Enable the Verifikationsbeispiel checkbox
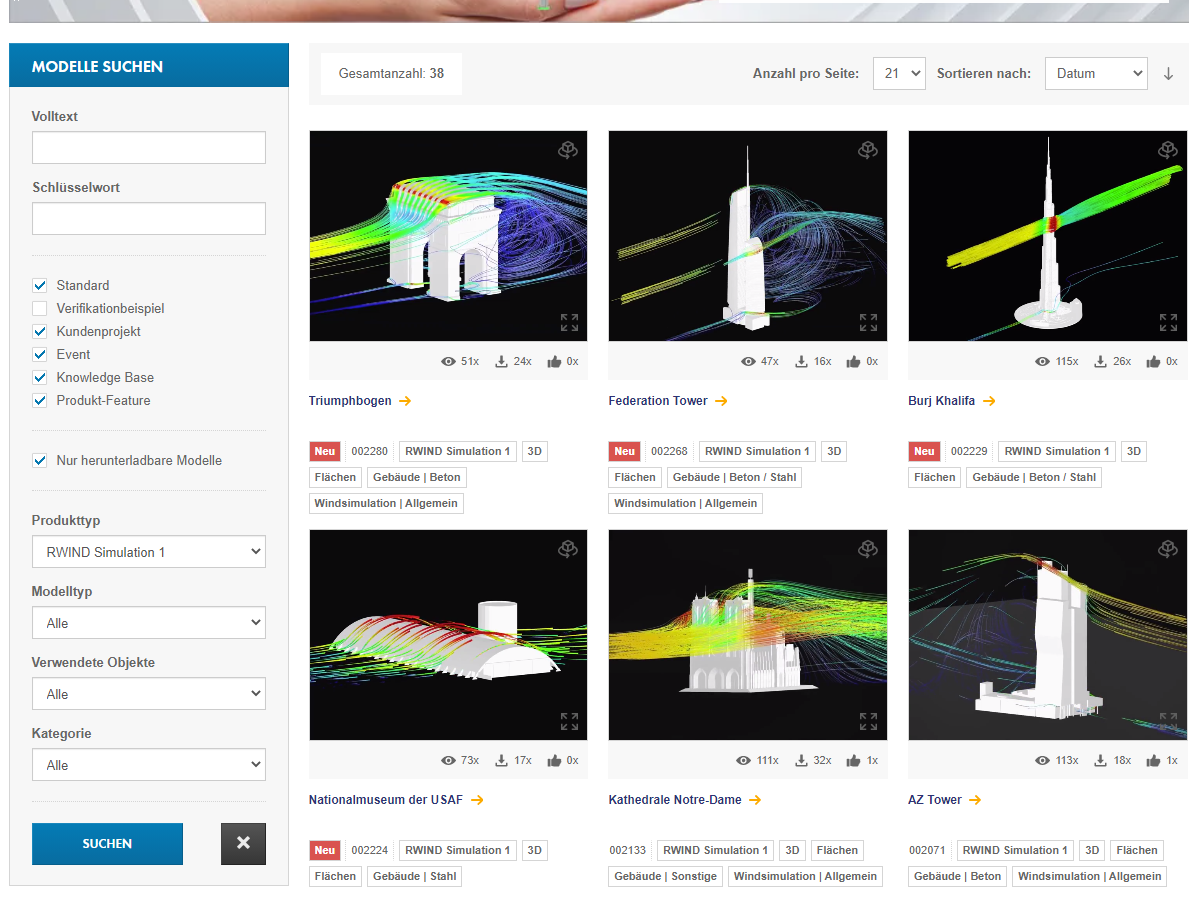Screen dimensions: 1200x900 point(39,308)
